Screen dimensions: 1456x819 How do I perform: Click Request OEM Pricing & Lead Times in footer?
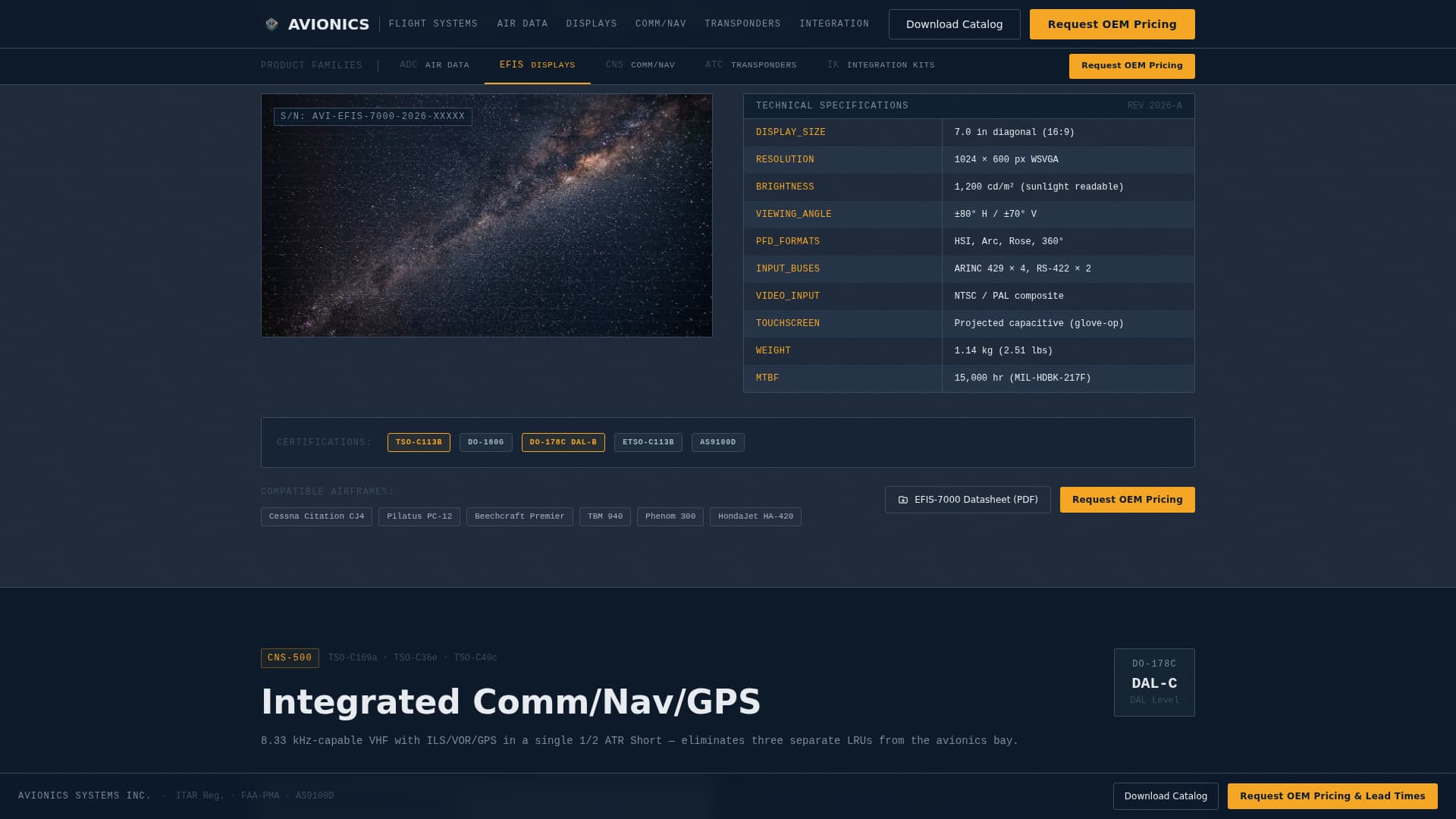(x=1332, y=796)
